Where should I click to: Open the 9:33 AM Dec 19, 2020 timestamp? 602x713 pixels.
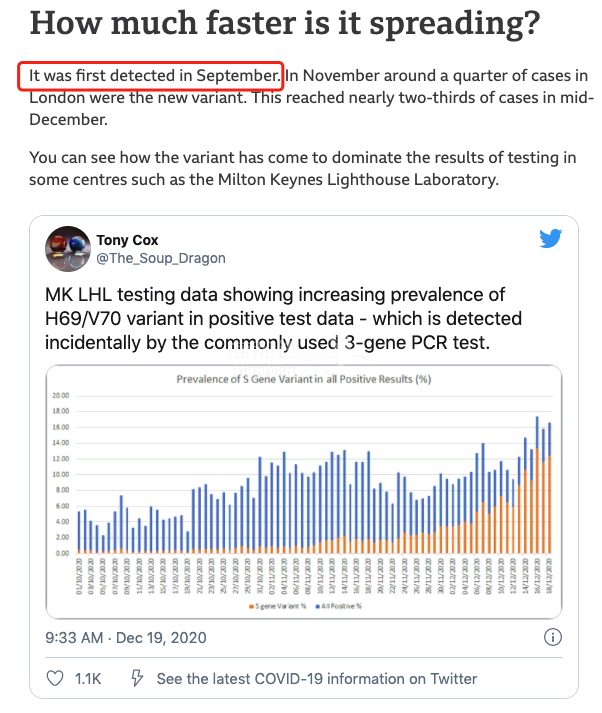[125, 638]
